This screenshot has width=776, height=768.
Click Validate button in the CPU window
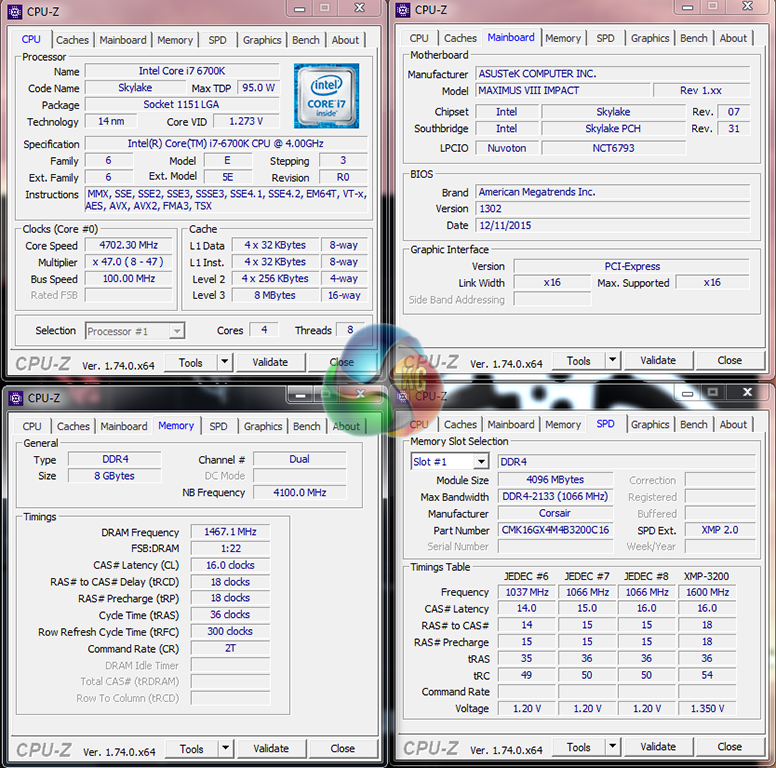270,362
